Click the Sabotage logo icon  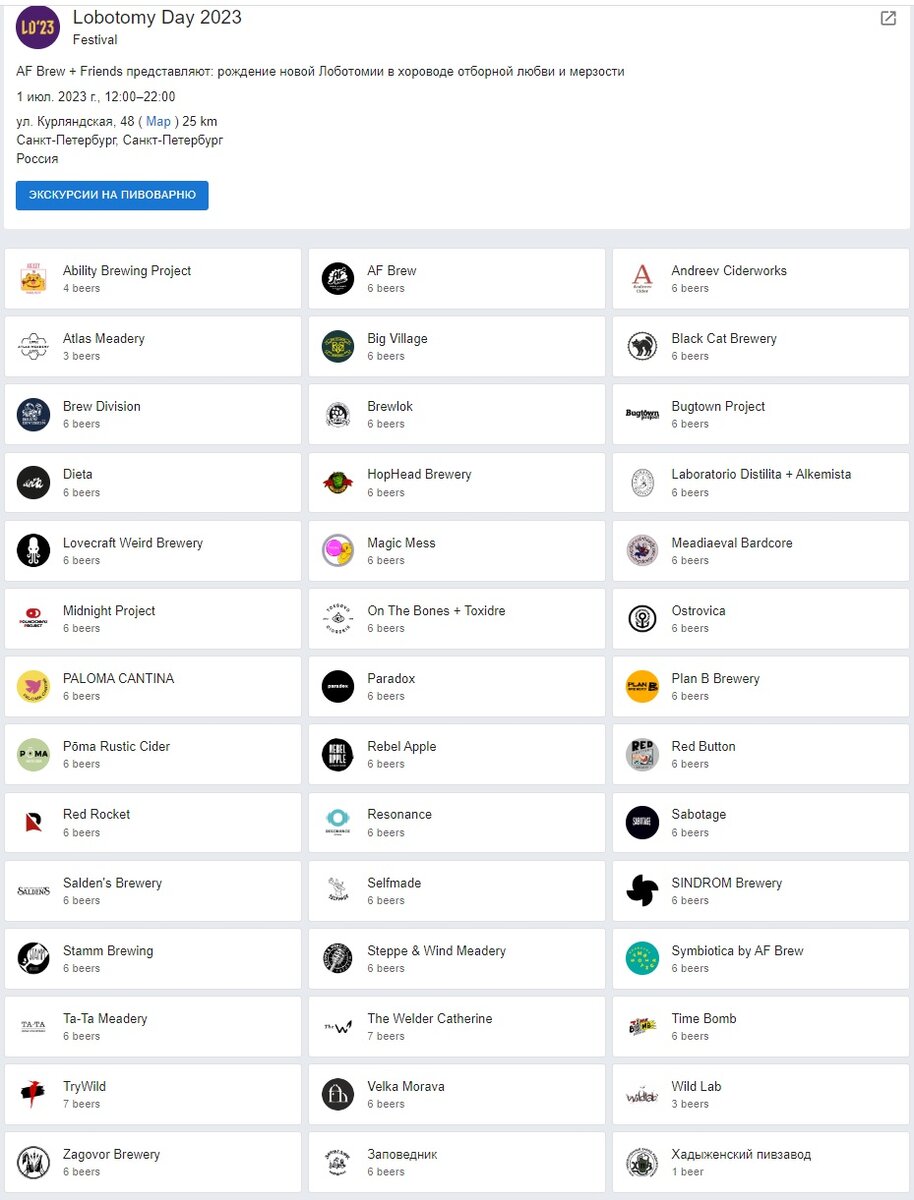(642, 823)
